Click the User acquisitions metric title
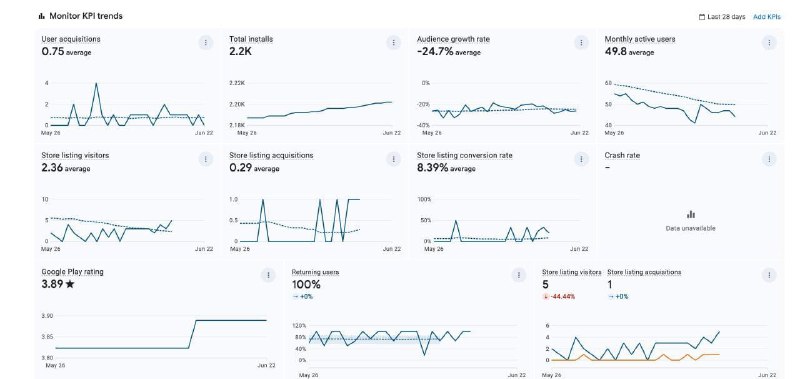Screen dimensions: 800x379 click(71, 39)
